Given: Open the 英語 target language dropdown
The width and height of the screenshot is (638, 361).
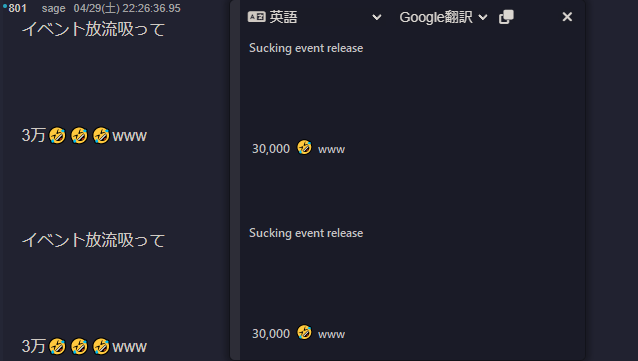Looking at the screenshot, I should (315, 17).
